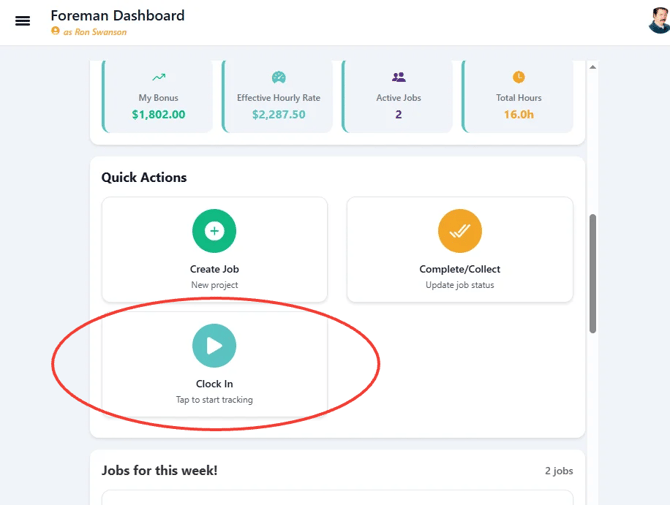Click the vertical scrollbar thumb
This screenshot has height=505, width=670.
coord(593,273)
